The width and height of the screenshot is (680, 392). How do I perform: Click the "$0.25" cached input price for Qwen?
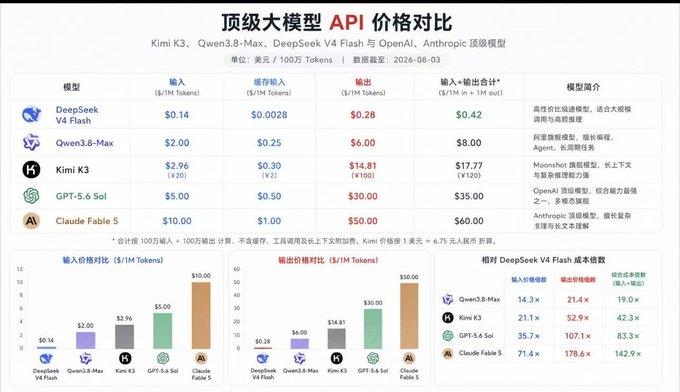269,143
